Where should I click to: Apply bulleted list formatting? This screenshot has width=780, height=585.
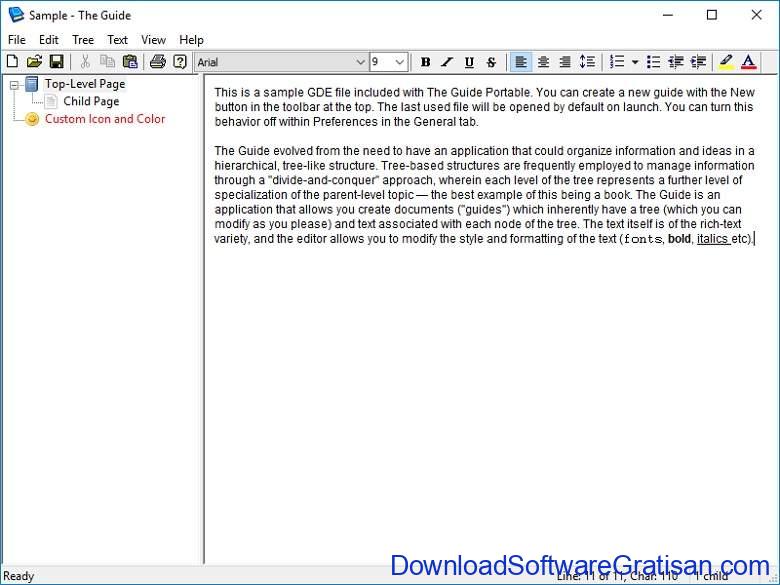653,62
